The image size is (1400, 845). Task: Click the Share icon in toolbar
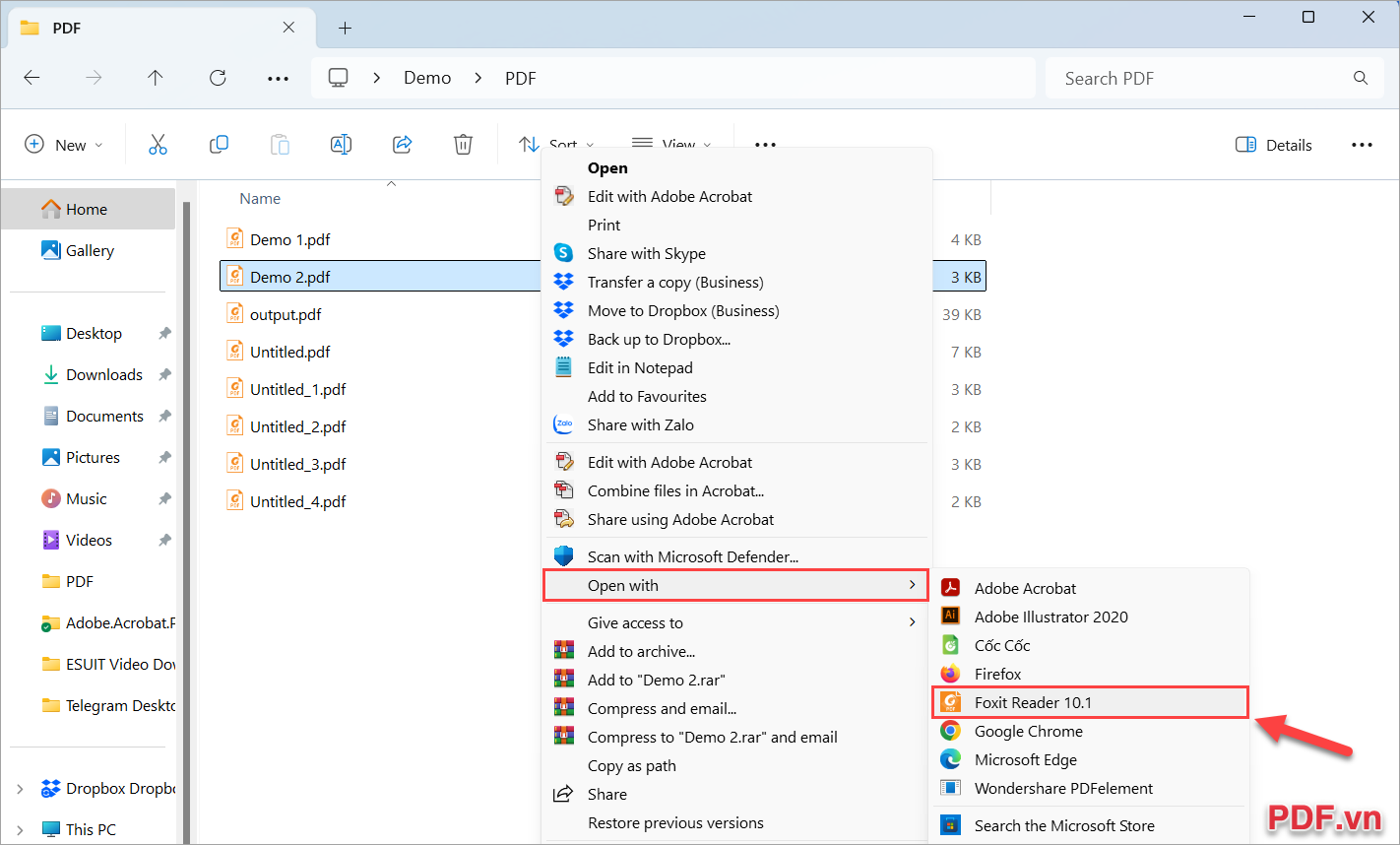coord(402,145)
